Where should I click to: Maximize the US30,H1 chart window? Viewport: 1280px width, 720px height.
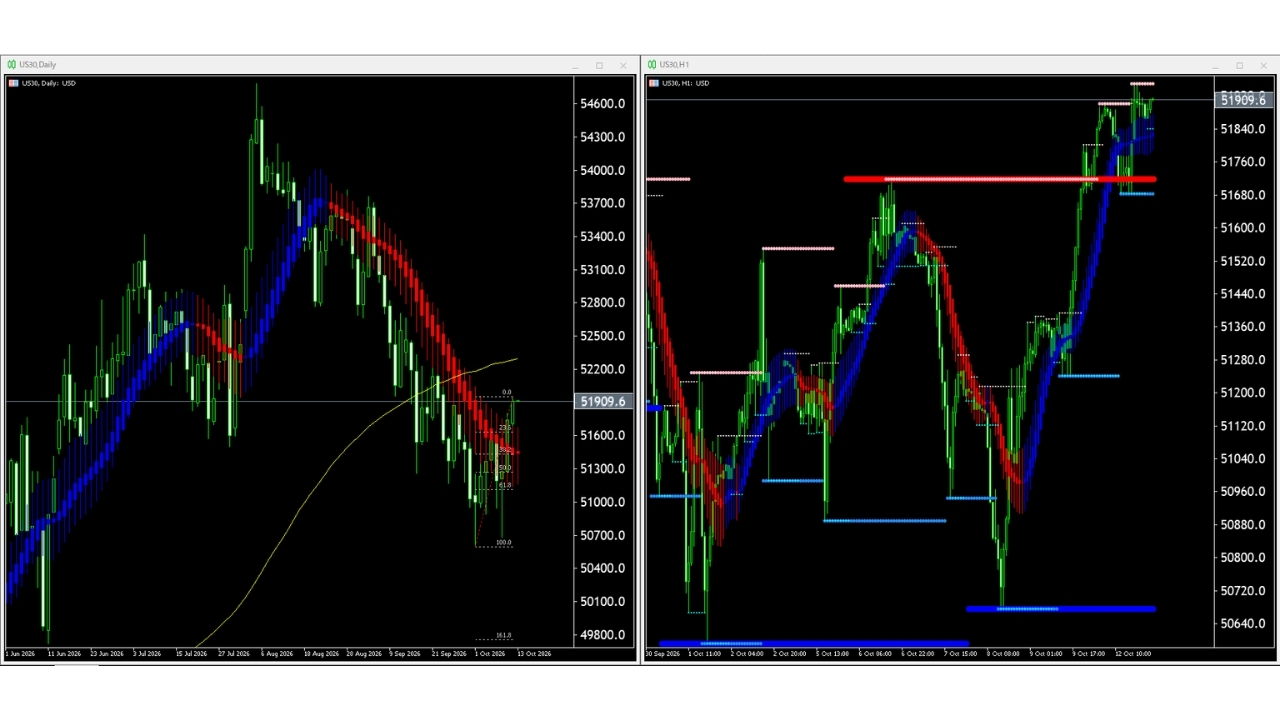tap(1240, 65)
